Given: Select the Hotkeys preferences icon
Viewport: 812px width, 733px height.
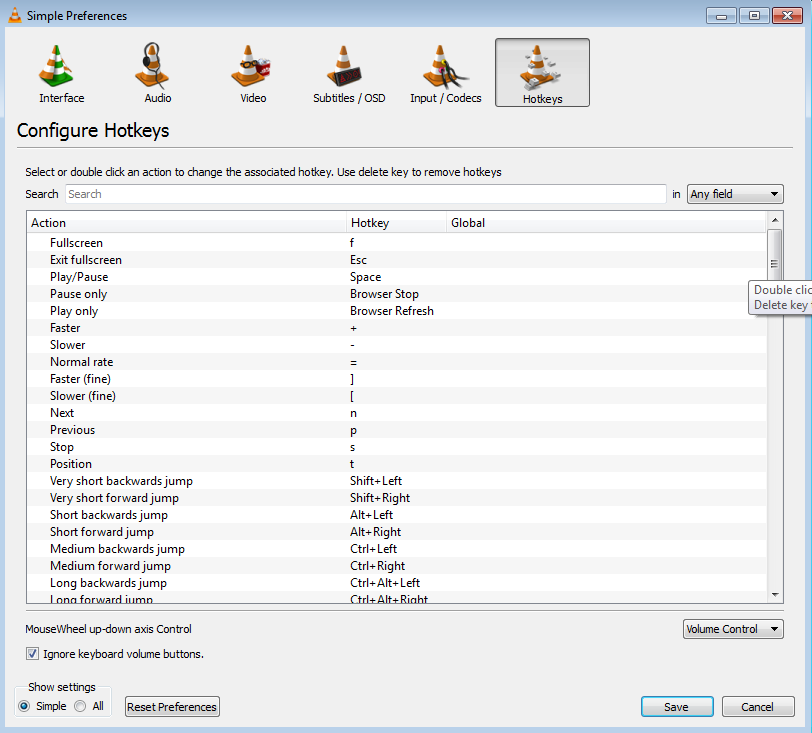Looking at the screenshot, I should click(542, 73).
